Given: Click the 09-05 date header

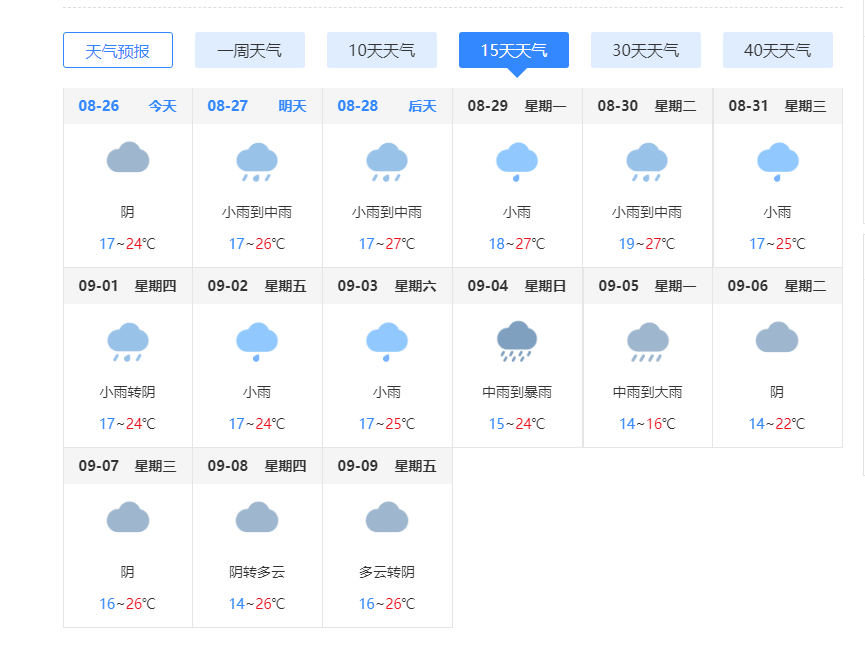Looking at the screenshot, I should (618, 286).
